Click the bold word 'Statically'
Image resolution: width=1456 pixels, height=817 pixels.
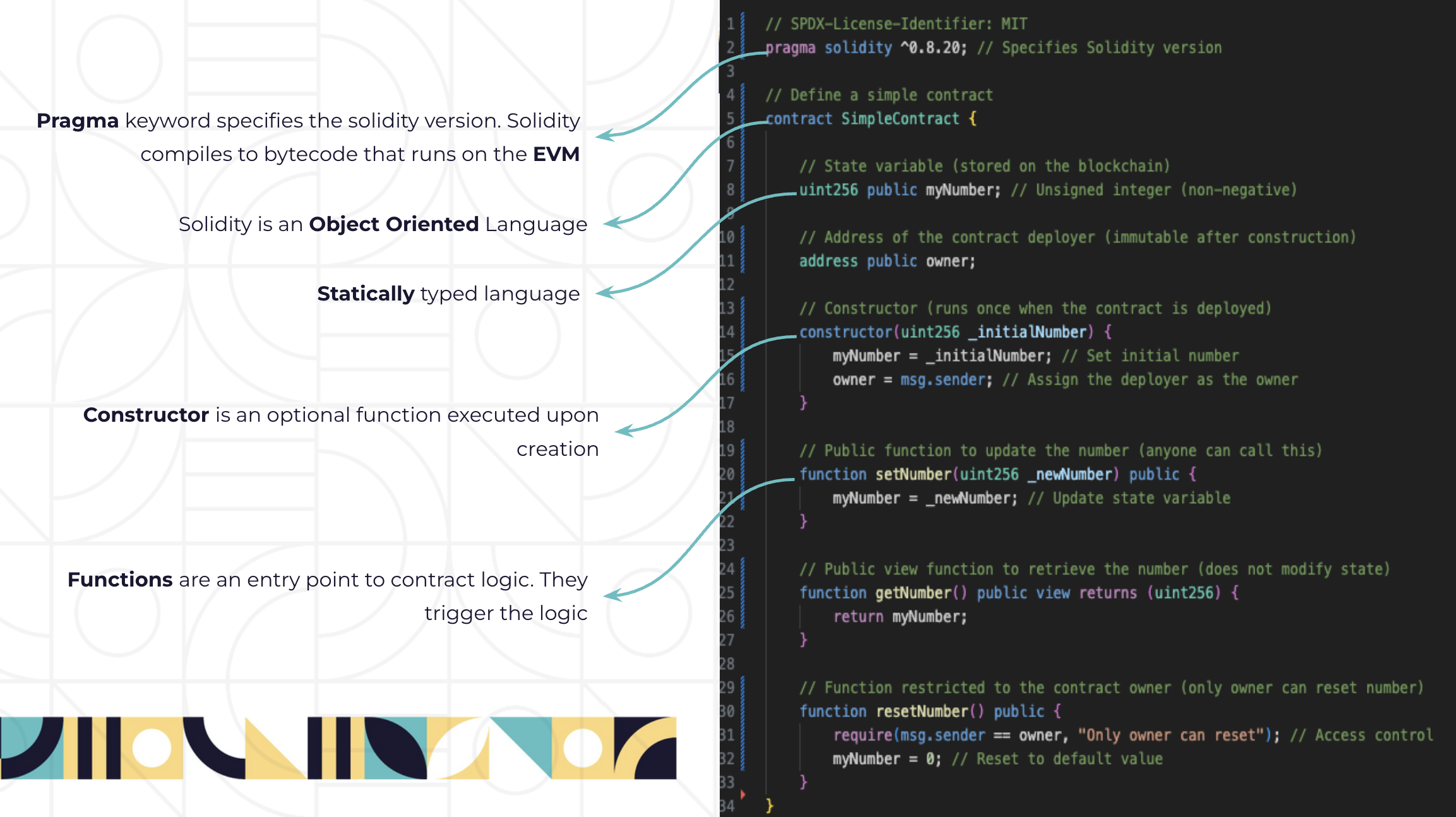[x=366, y=294]
